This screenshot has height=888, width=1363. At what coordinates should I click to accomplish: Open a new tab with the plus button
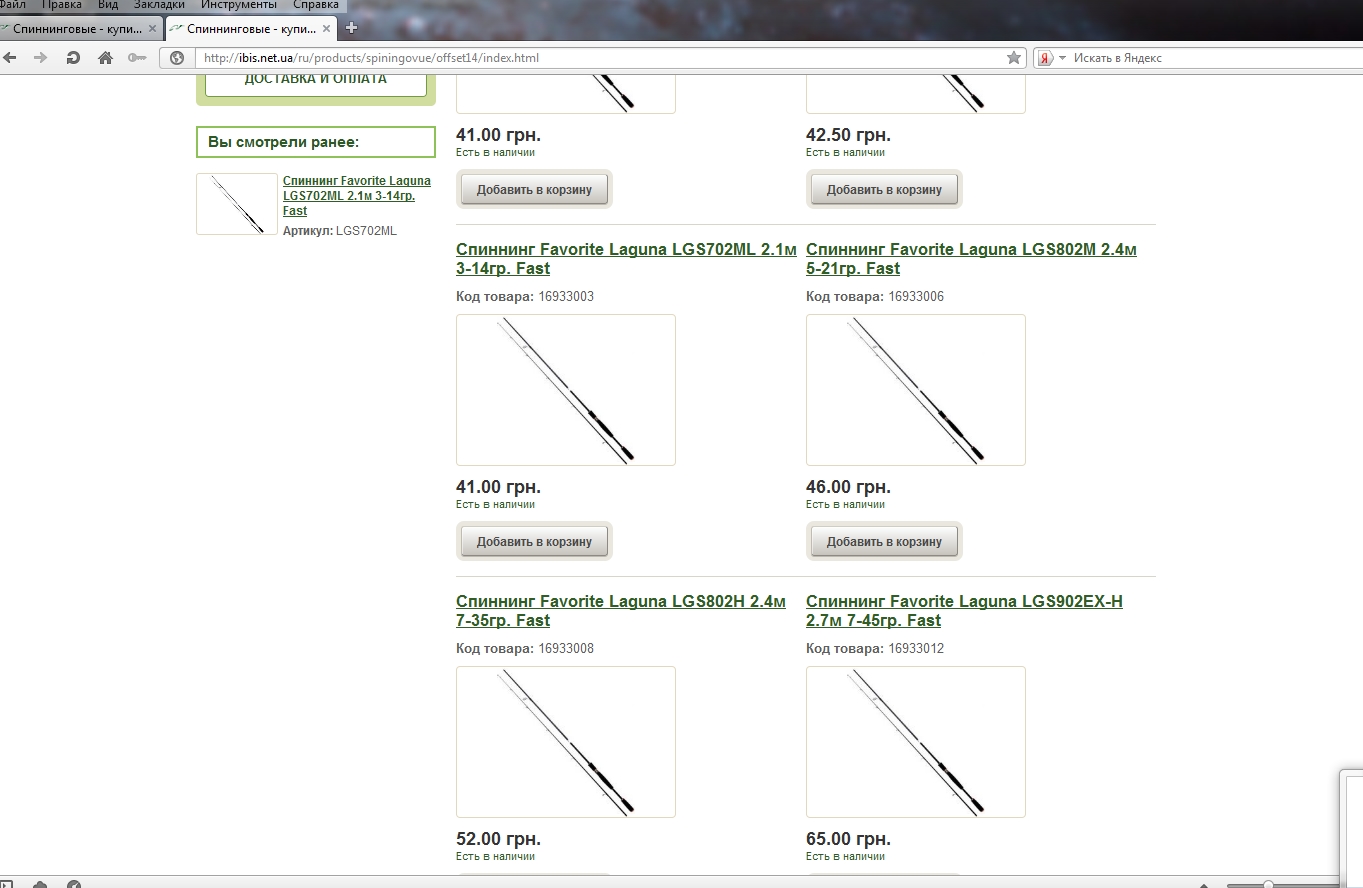coord(351,28)
